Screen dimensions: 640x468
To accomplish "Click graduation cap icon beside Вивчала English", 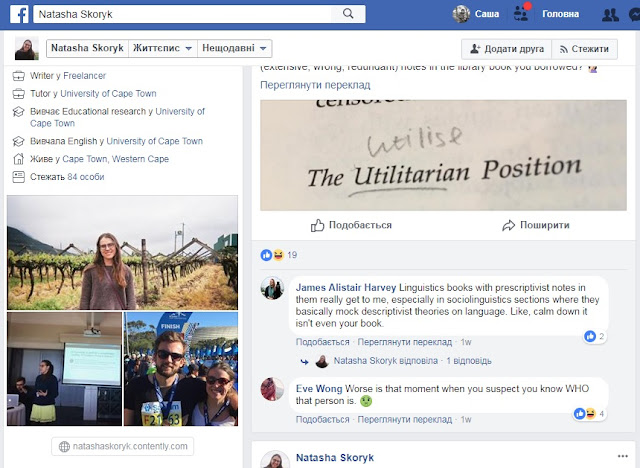I will click(18, 141).
